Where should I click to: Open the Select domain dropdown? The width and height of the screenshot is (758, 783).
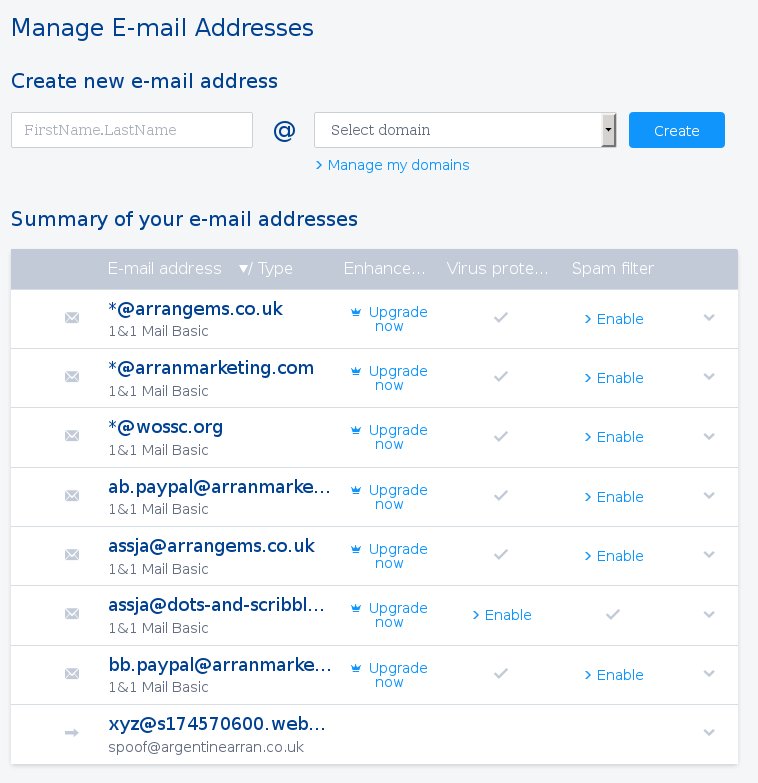click(x=465, y=130)
